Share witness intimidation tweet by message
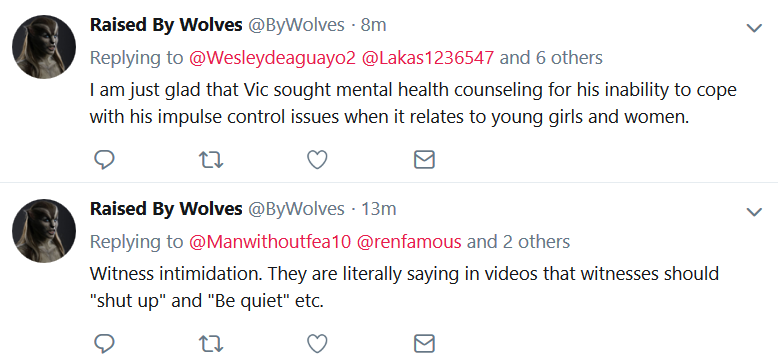 (x=424, y=343)
